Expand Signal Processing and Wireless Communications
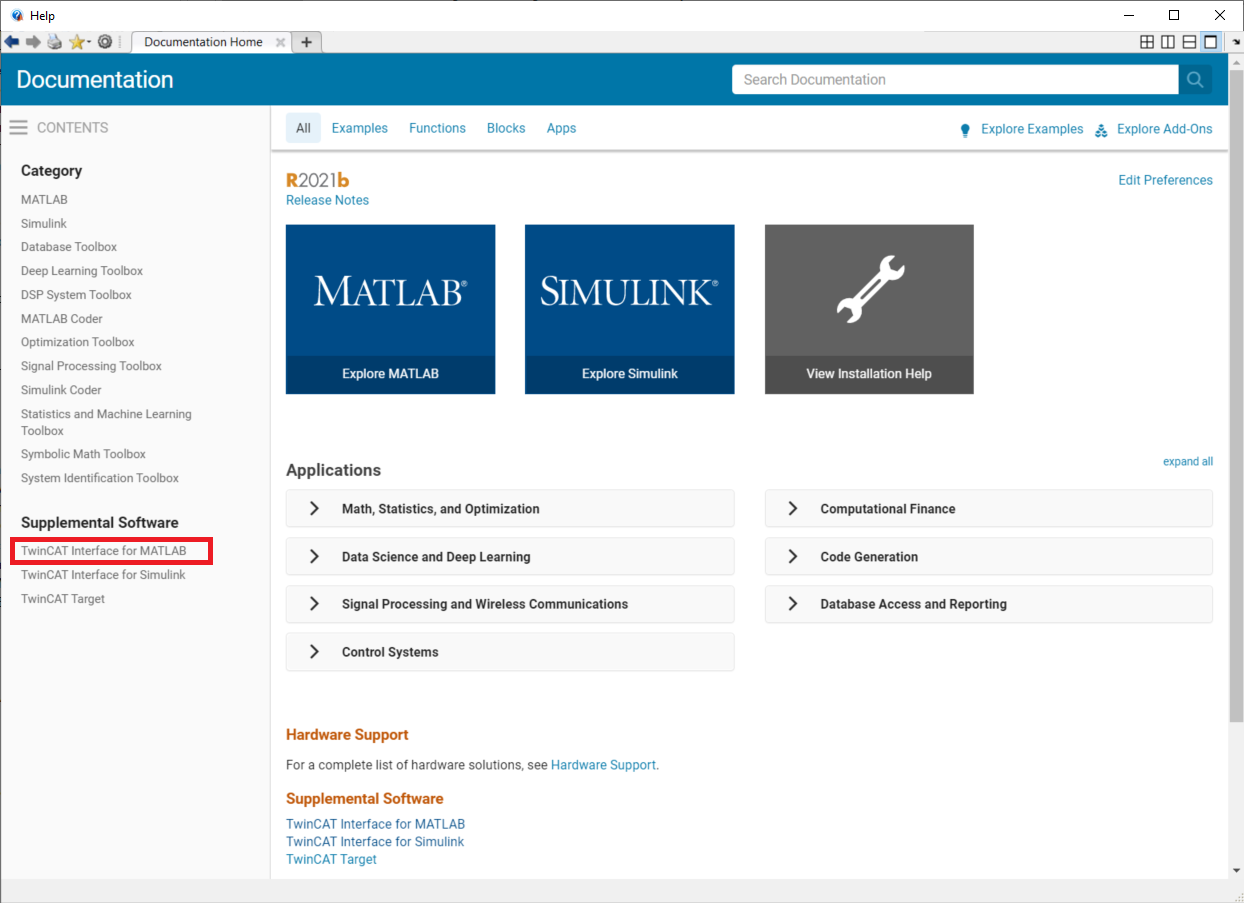Screen dimensions: 1244x903 coord(510,604)
